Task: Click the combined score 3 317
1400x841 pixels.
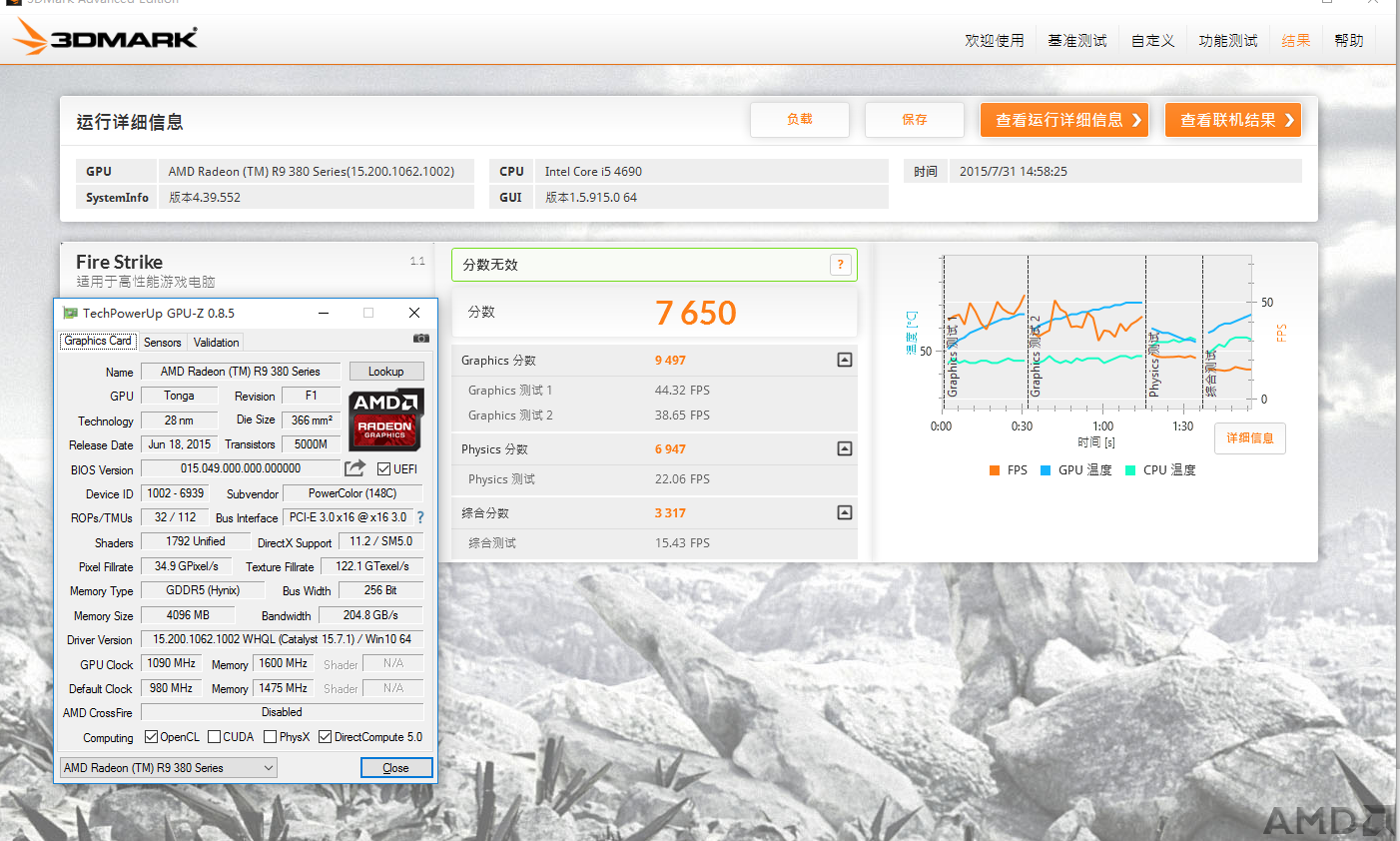Action: click(671, 512)
